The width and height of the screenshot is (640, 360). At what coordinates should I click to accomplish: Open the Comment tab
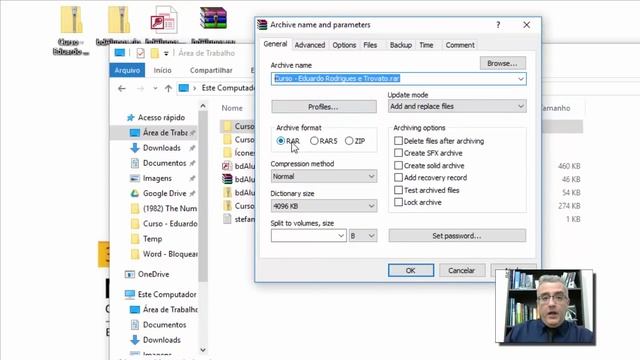coord(460,45)
